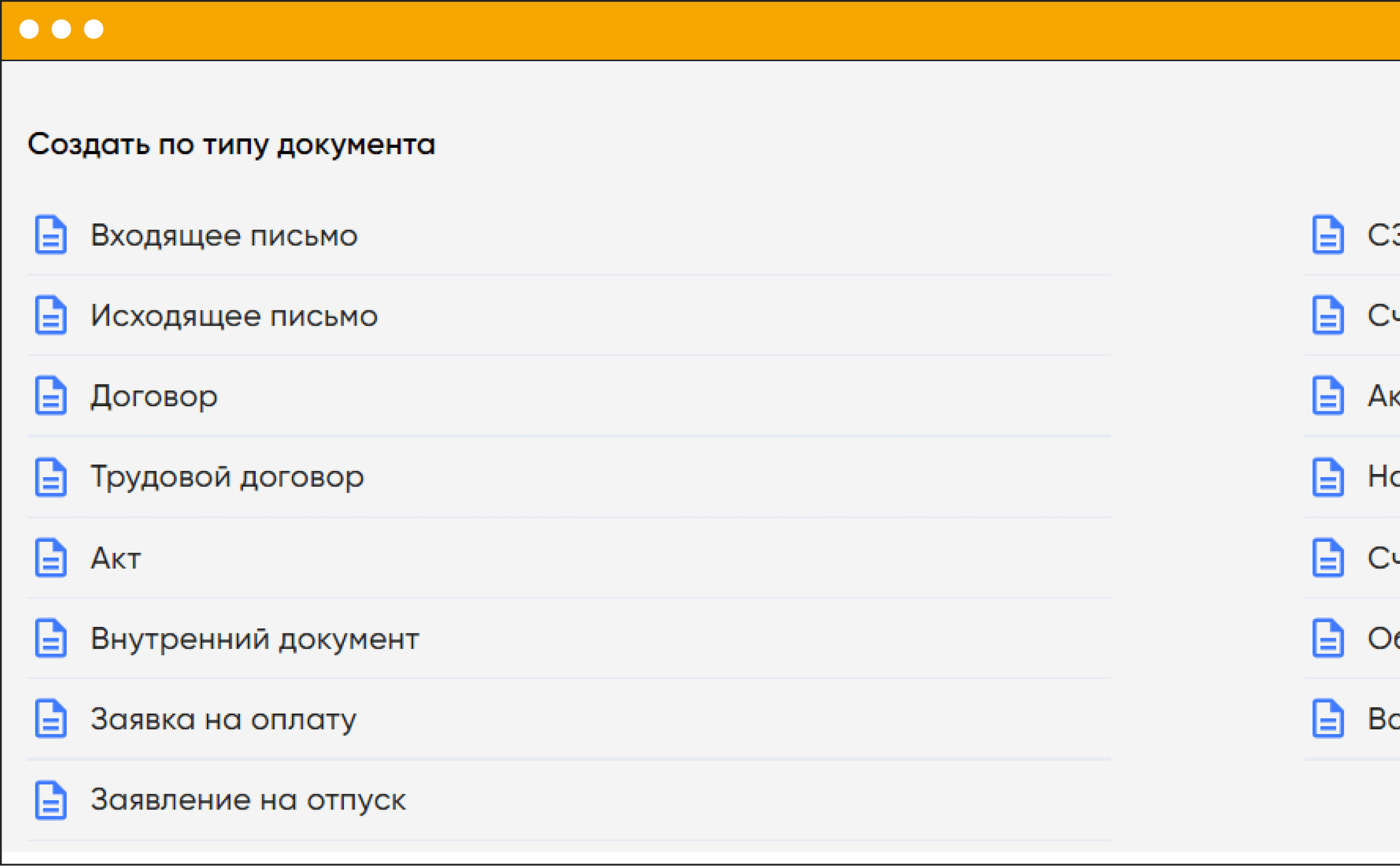Create a Входящее письмо document

[224, 235]
